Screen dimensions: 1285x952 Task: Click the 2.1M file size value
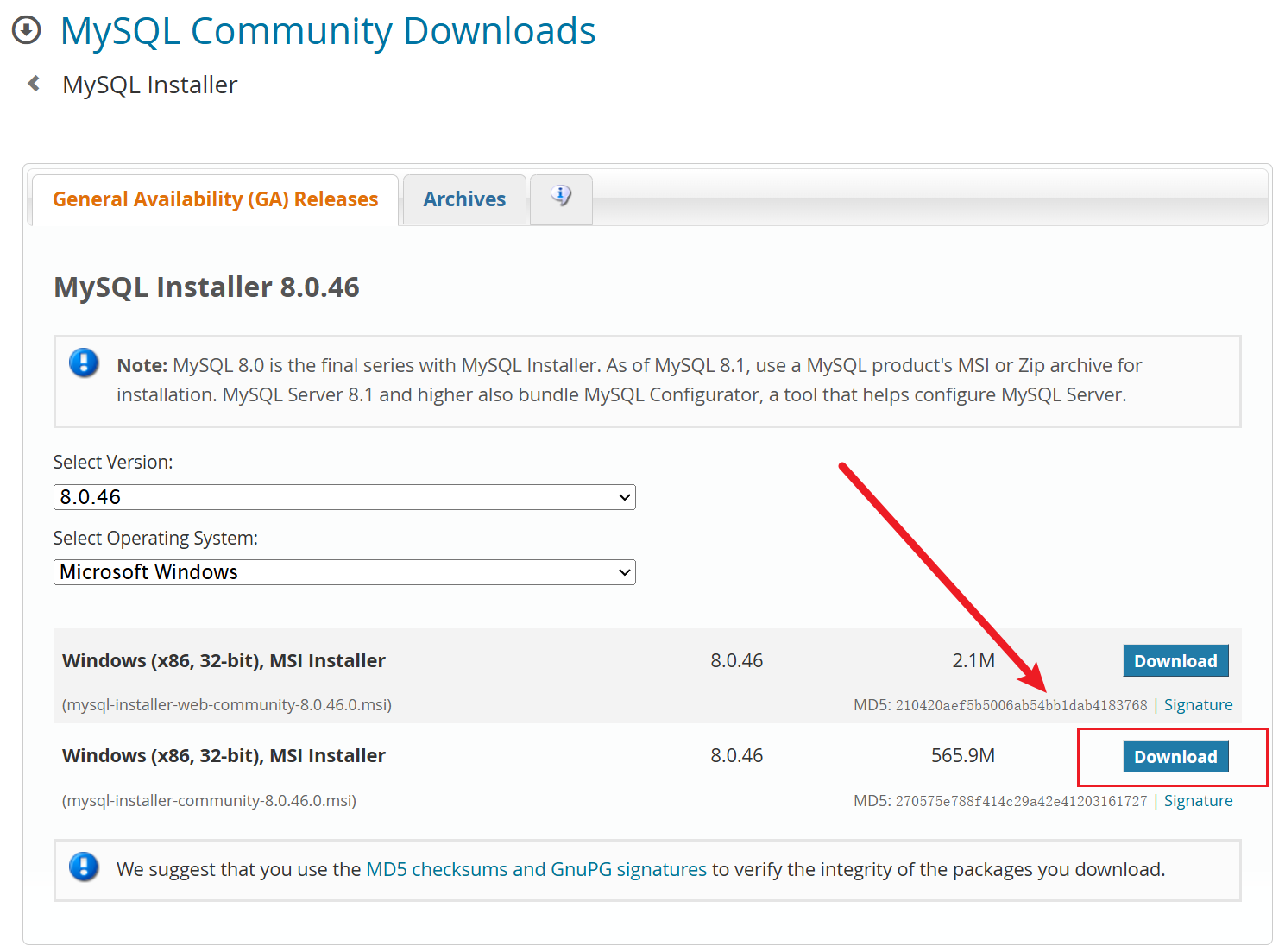click(973, 660)
